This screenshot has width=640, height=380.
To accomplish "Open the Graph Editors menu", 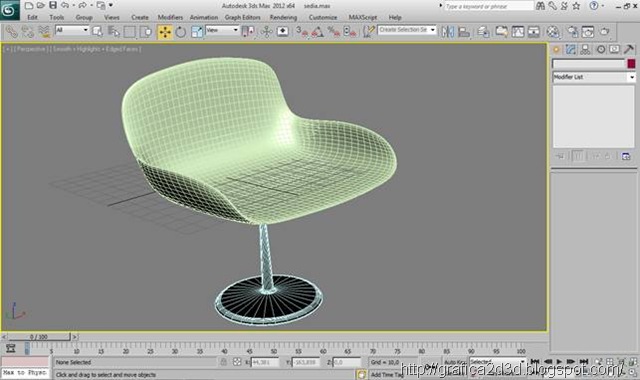I will [x=242, y=17].
